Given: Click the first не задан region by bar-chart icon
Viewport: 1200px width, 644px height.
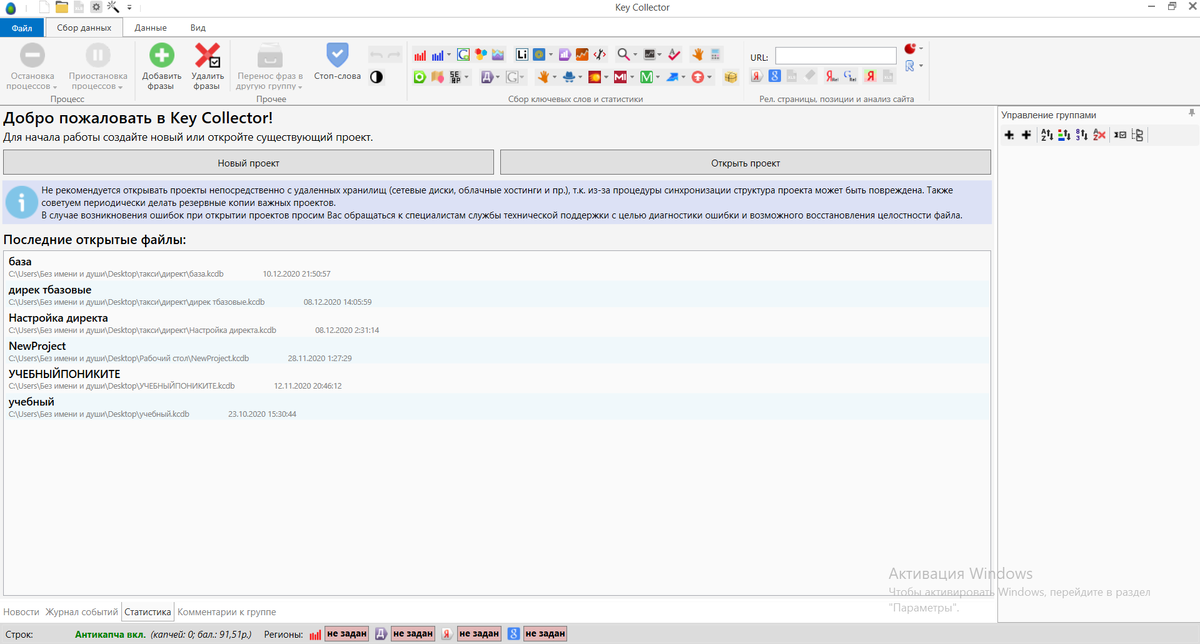Looking at the screenshot, I should (346, 634).
